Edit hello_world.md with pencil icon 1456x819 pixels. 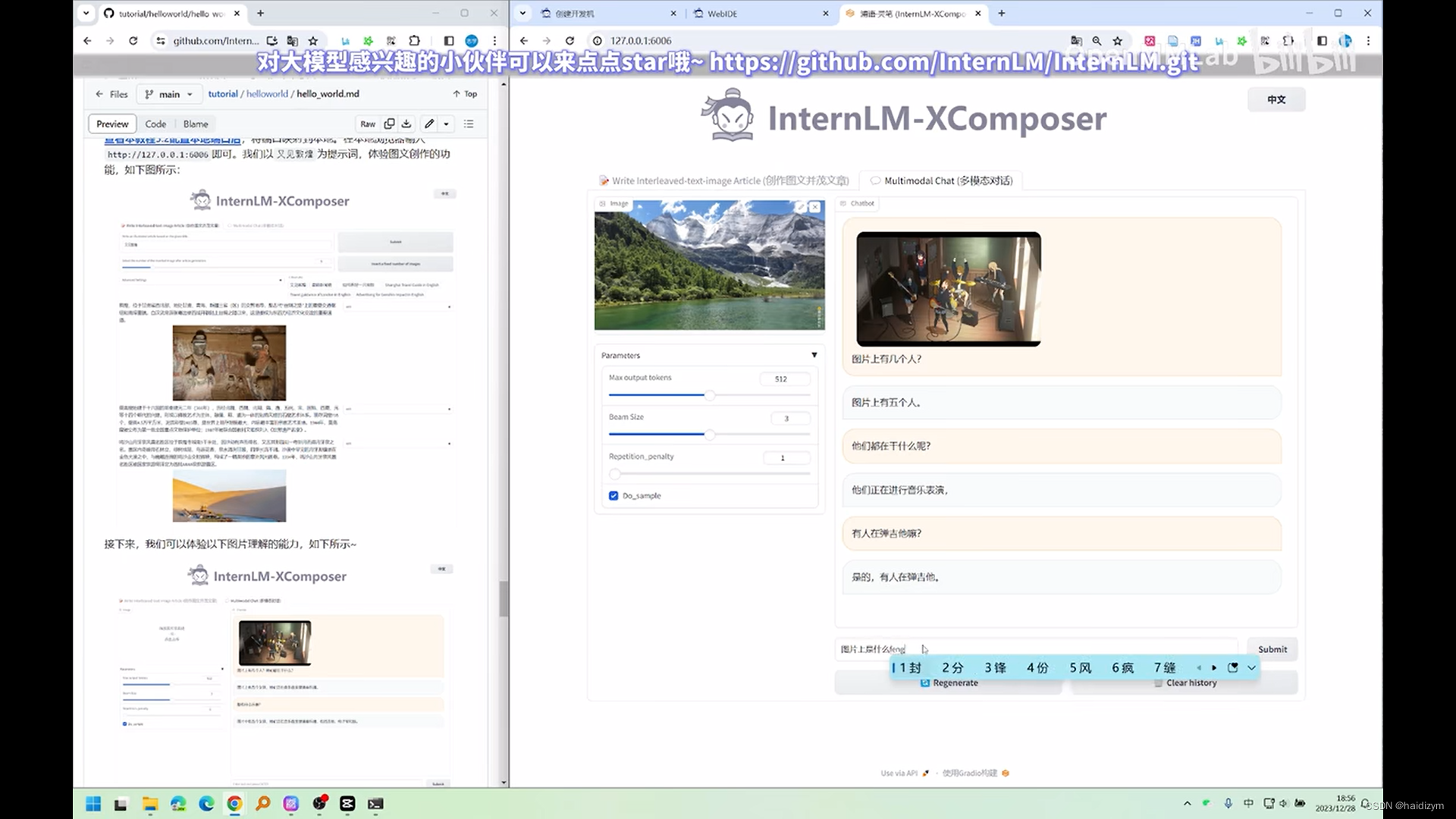(429, 124)
